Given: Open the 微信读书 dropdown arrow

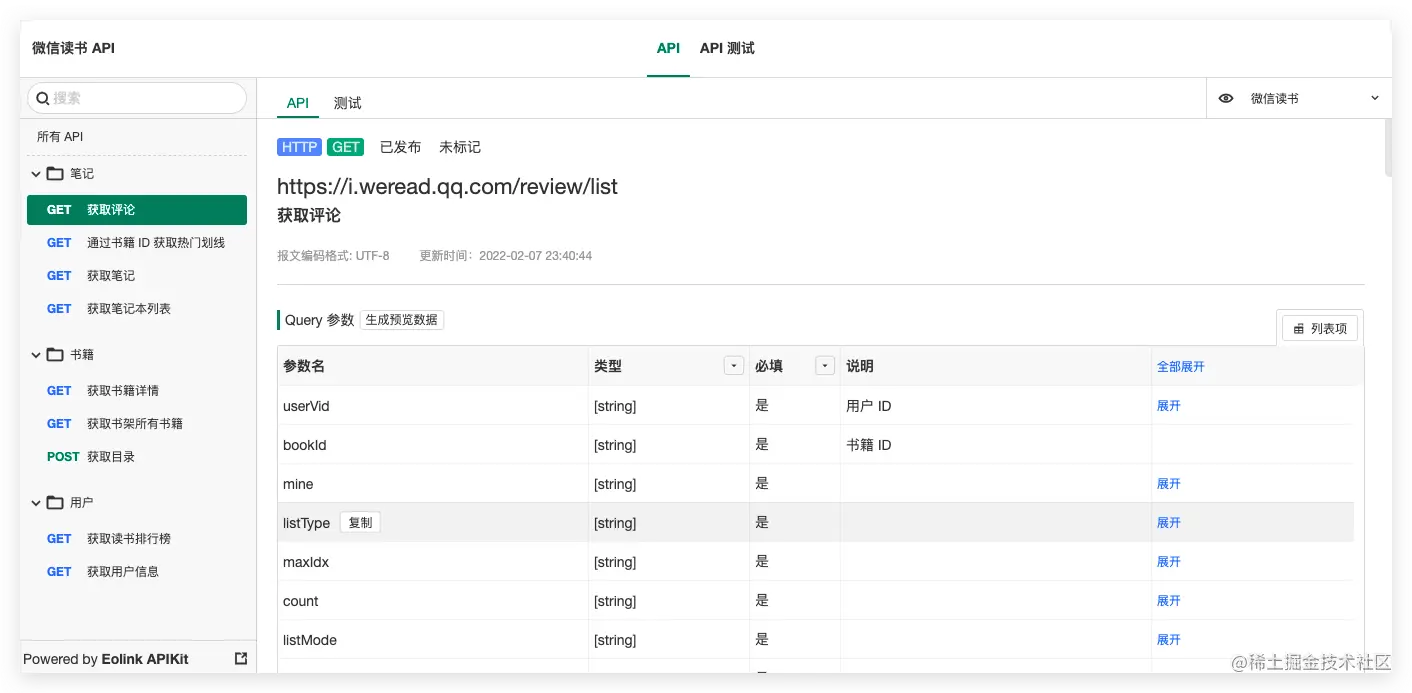Looking at the screenshot, I should [x=1375, y=98].
